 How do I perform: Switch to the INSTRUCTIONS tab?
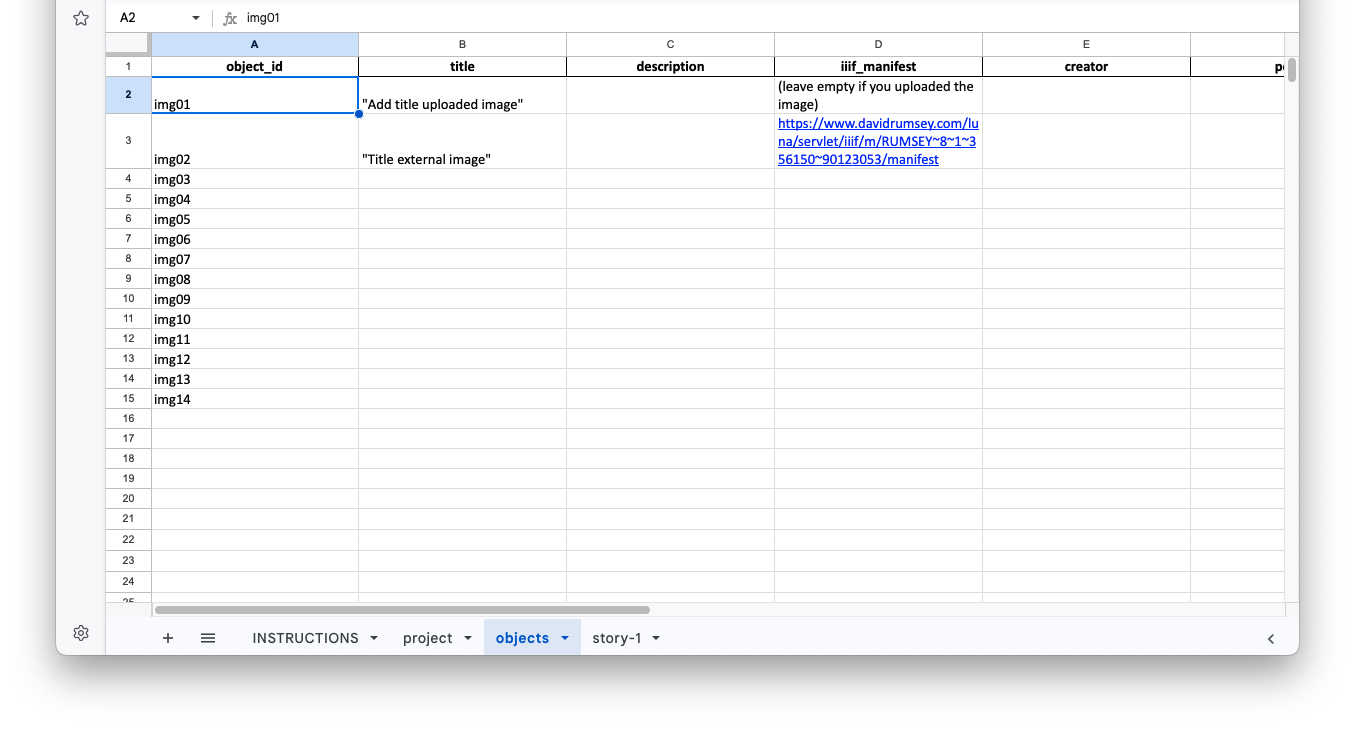tap(307, 637)
